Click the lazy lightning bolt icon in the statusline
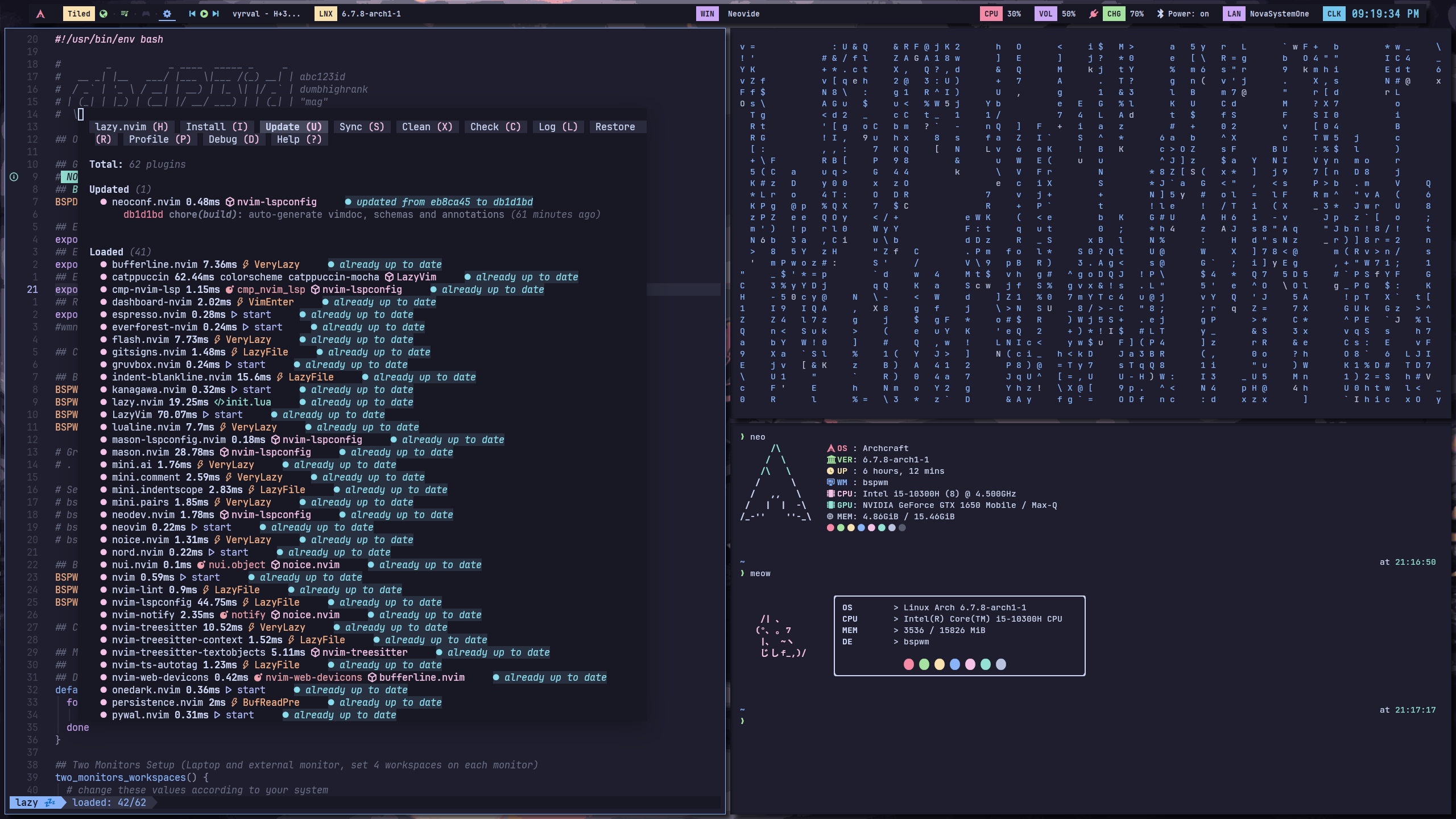The image size is (1456, 819). pyautogui.click(x=51, y=803)
